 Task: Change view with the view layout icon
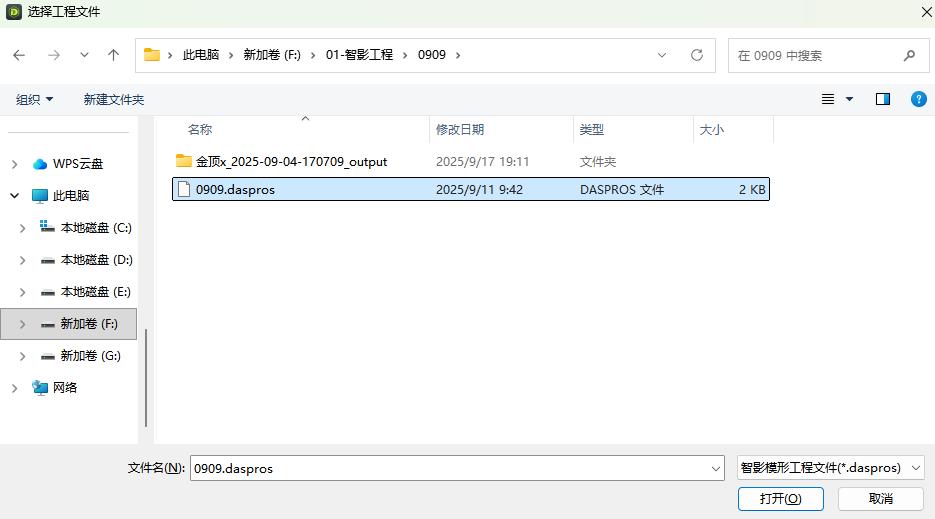click(x=828, y=99)
